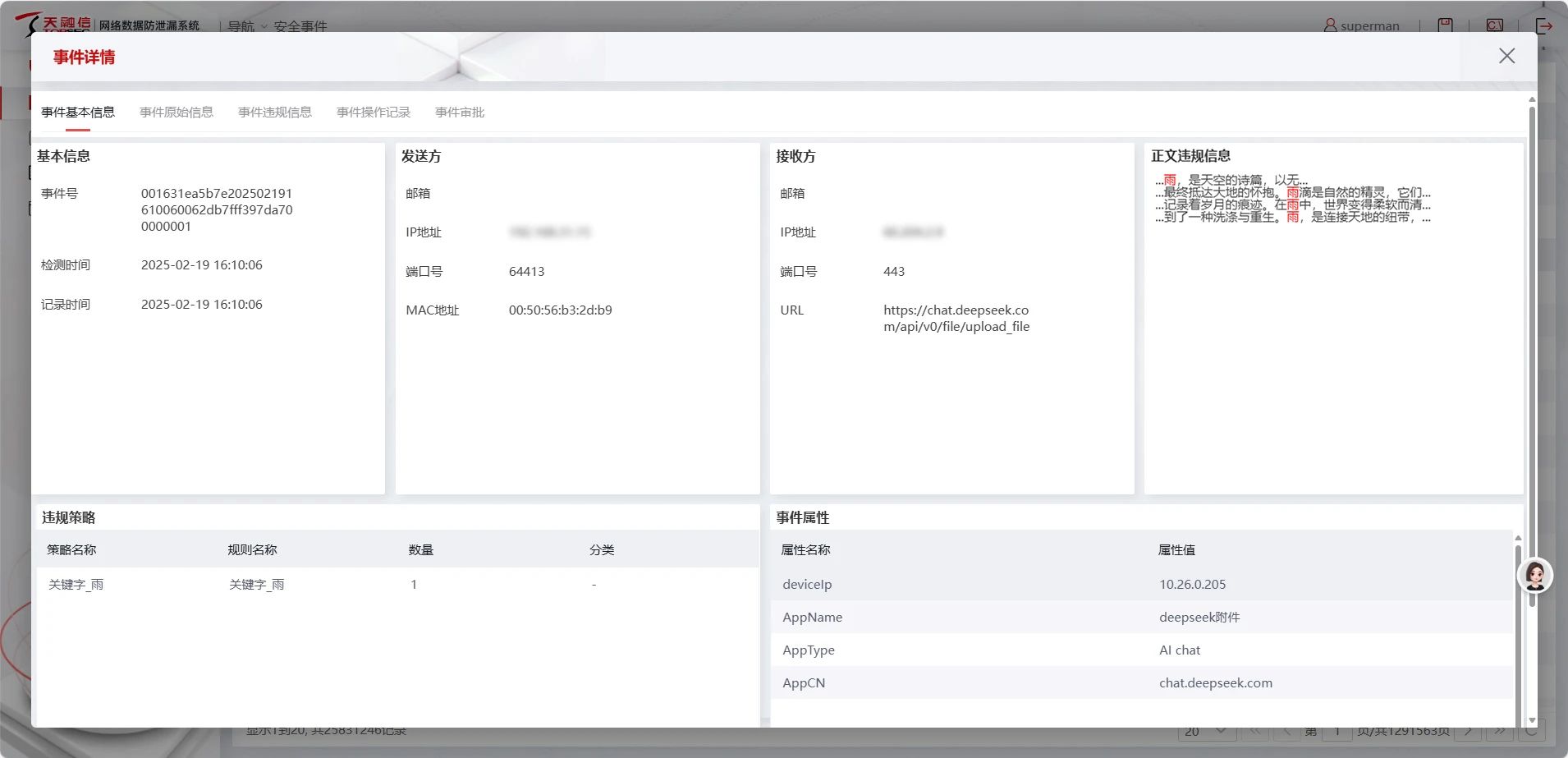Click the floppy disk save icon in header

click(1445, 25)
